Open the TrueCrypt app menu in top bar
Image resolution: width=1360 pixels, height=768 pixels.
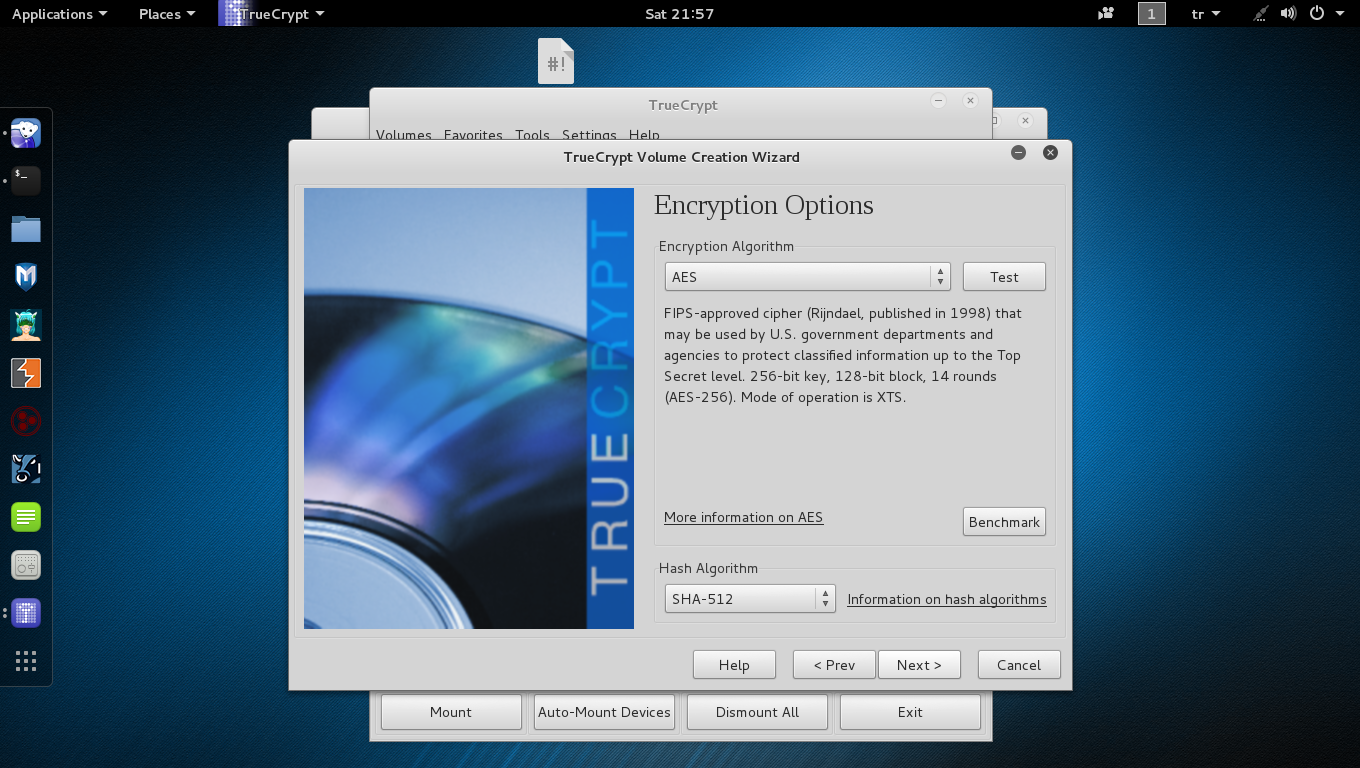(273, 14)
